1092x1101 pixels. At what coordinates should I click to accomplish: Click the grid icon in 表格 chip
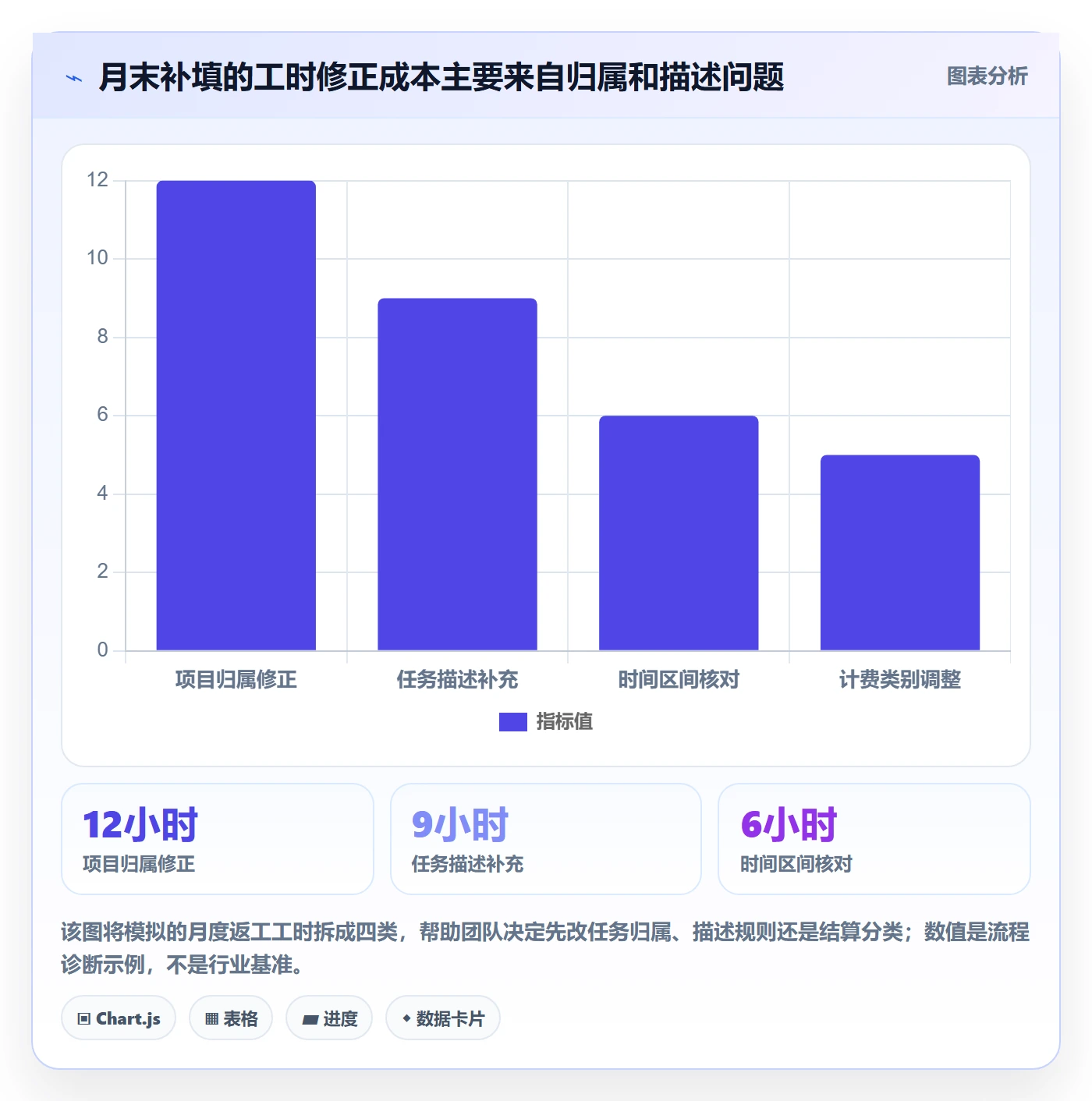211,1019
